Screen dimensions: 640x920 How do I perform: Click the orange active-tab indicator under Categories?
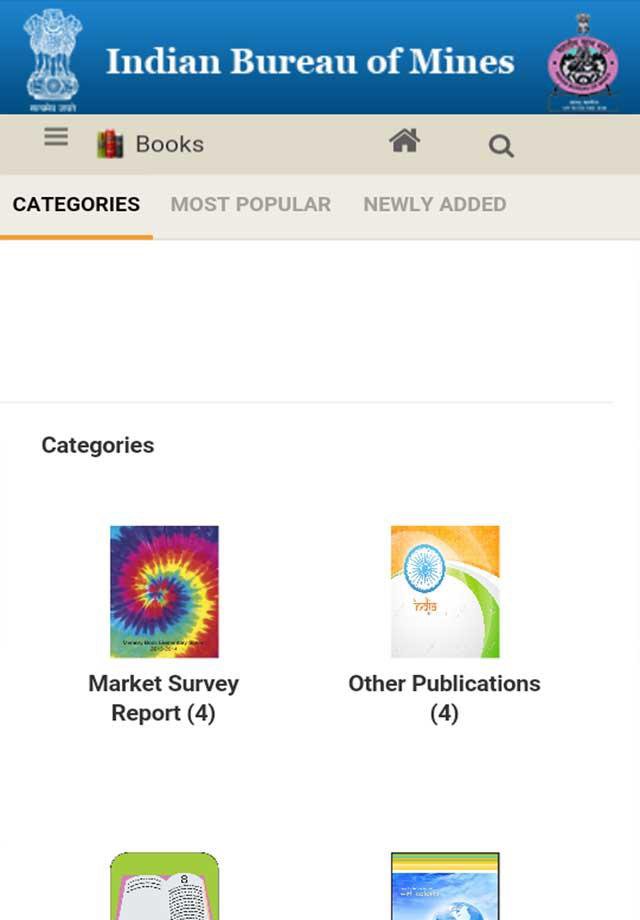pyautogui.click(x=76, y=237)
